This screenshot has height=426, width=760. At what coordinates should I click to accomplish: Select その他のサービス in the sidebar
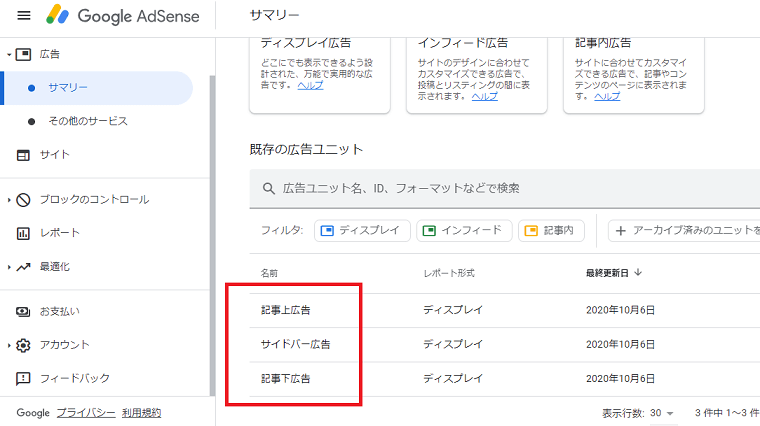[88, 121]
